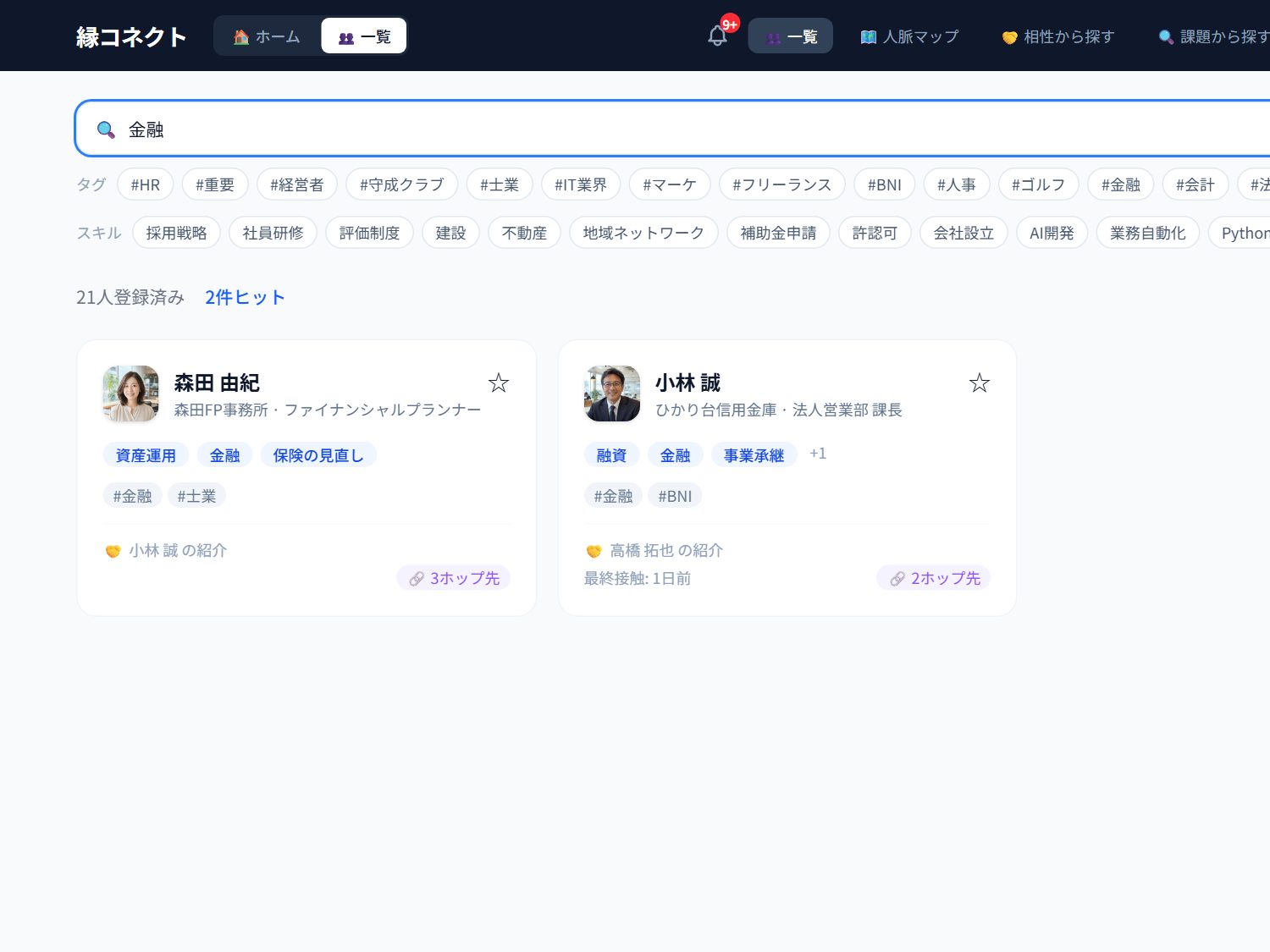Open 人脈マップ in the top navigation
The image size is (1270, 952).
click(909, 36)
